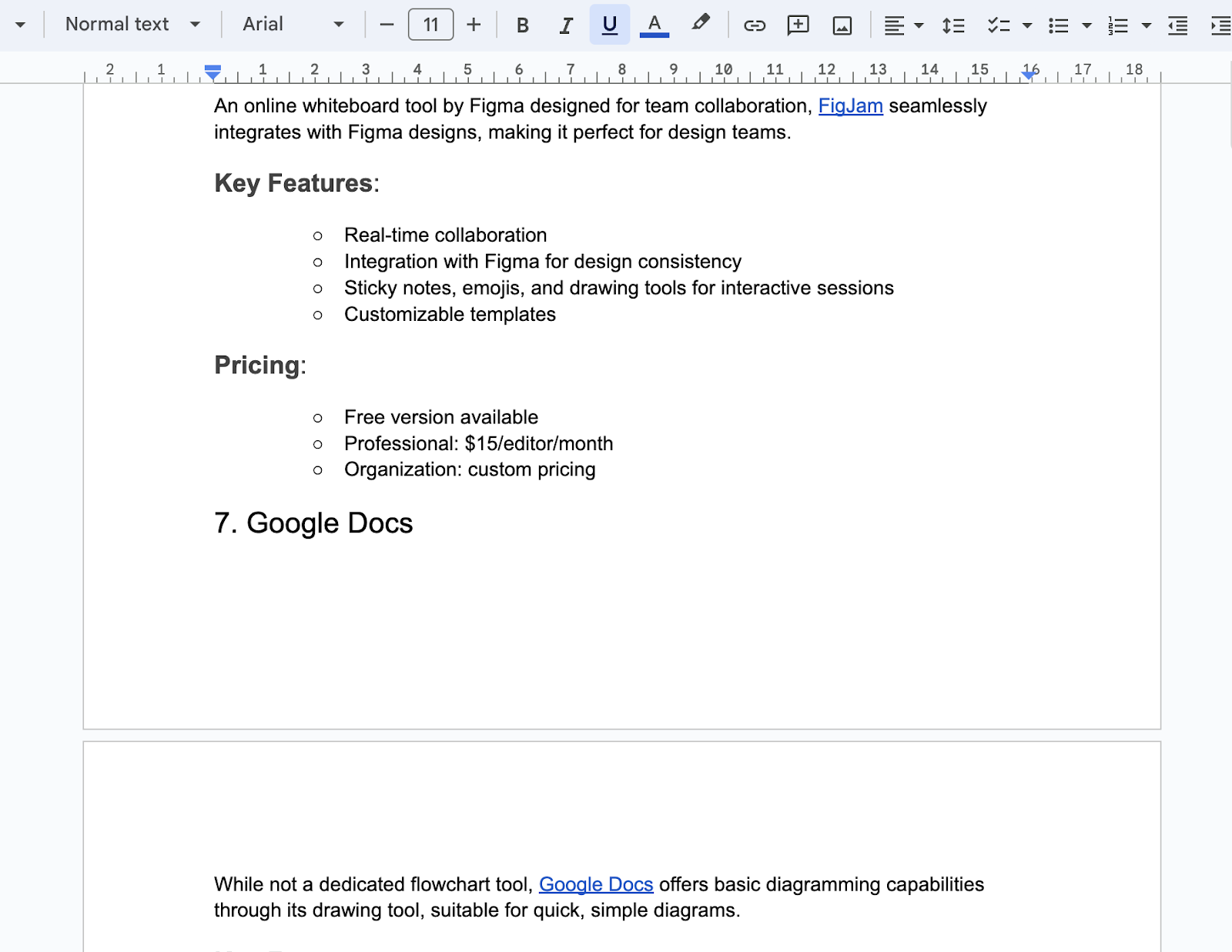Click the Sticky notes, emojis bullet
Image resolution: width=1232 pixels, height=952 pixels.
point(619,288)
